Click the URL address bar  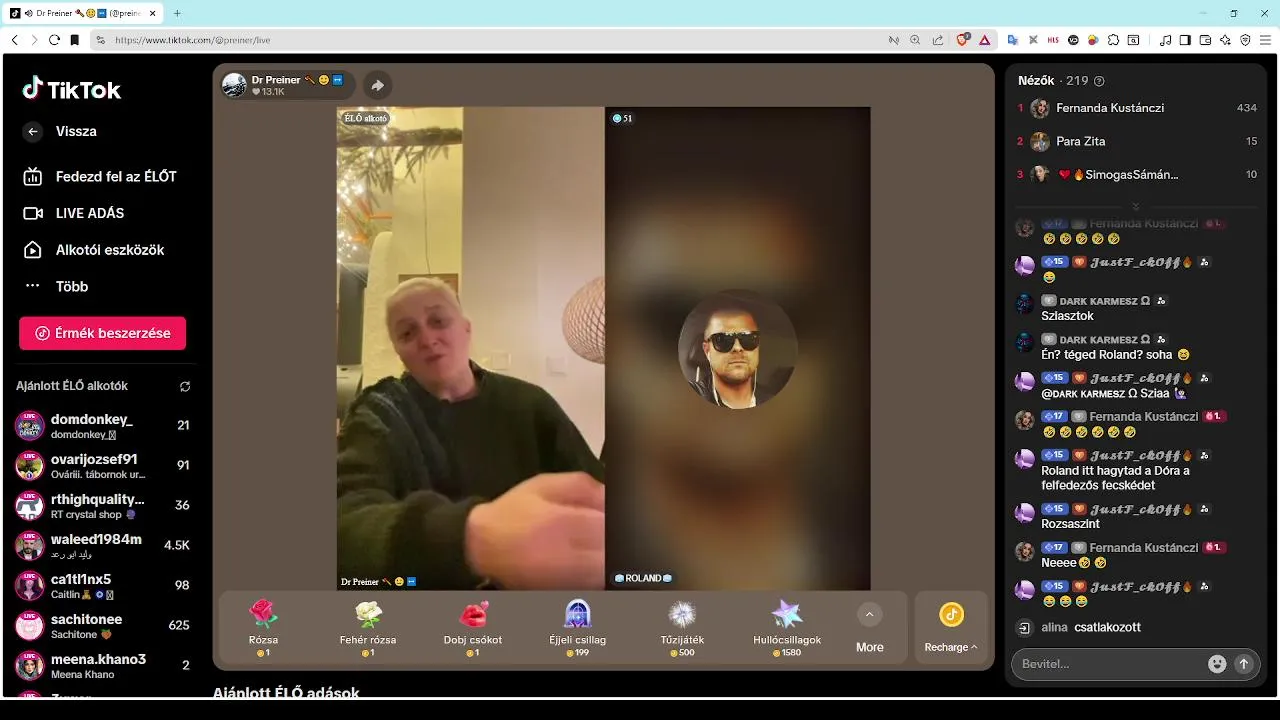pyautogui.click(x=490, y=40)
